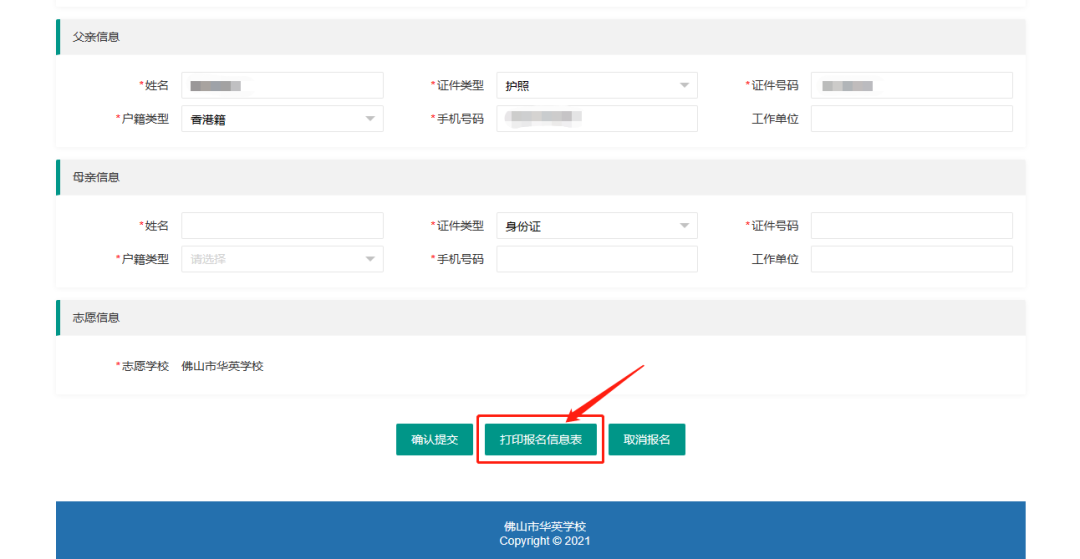Open father's 证件类型 dropdown showing 护照

(596, 86)
